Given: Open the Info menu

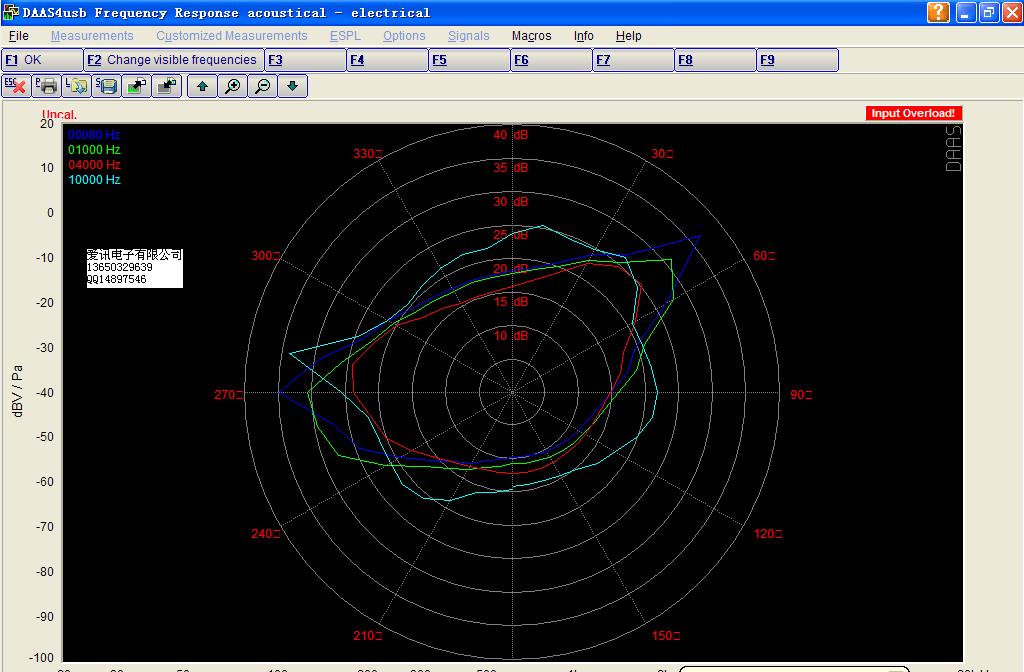Looking at the screenshot, I should point(584,36).
